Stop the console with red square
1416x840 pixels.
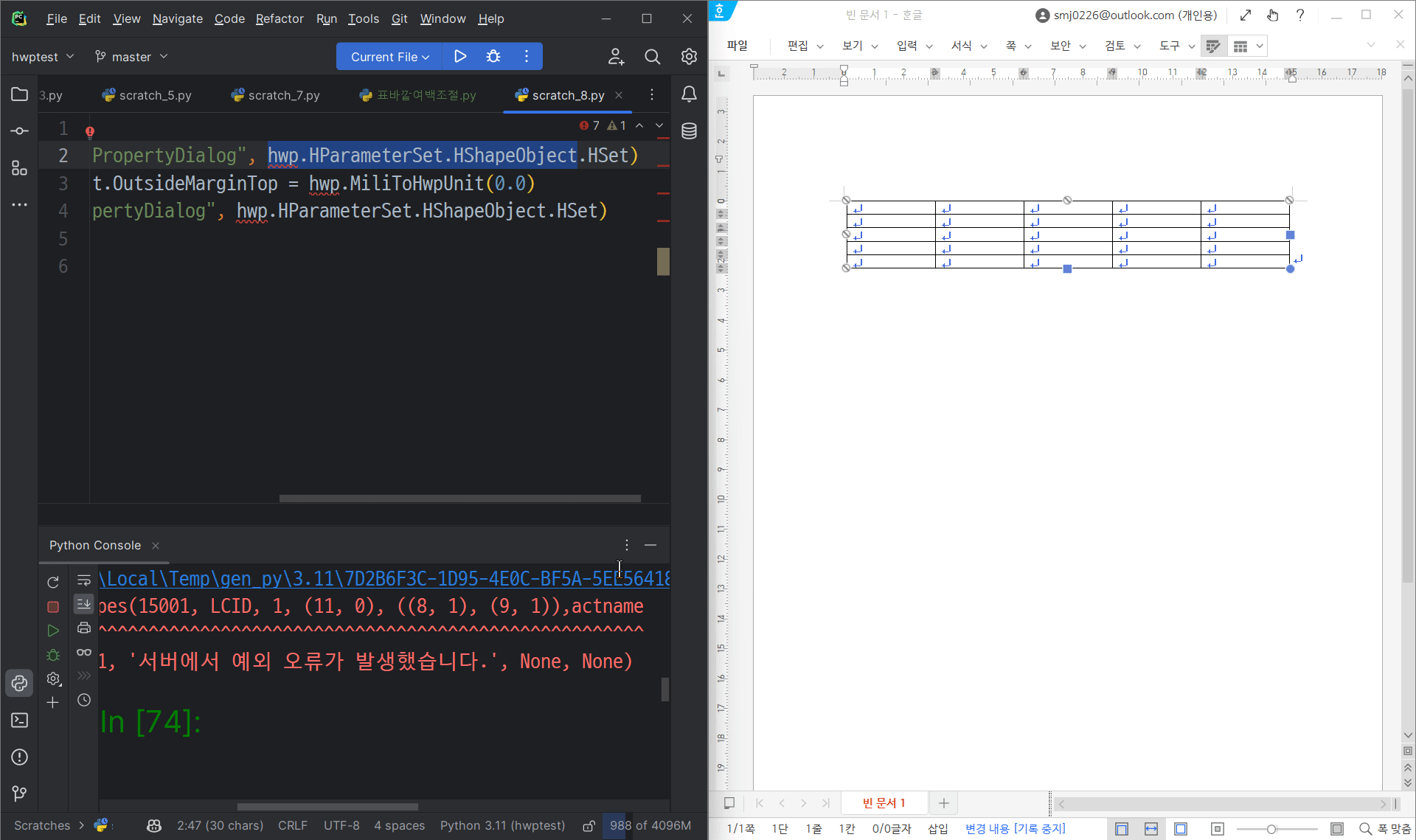click(x=53, y=607)
